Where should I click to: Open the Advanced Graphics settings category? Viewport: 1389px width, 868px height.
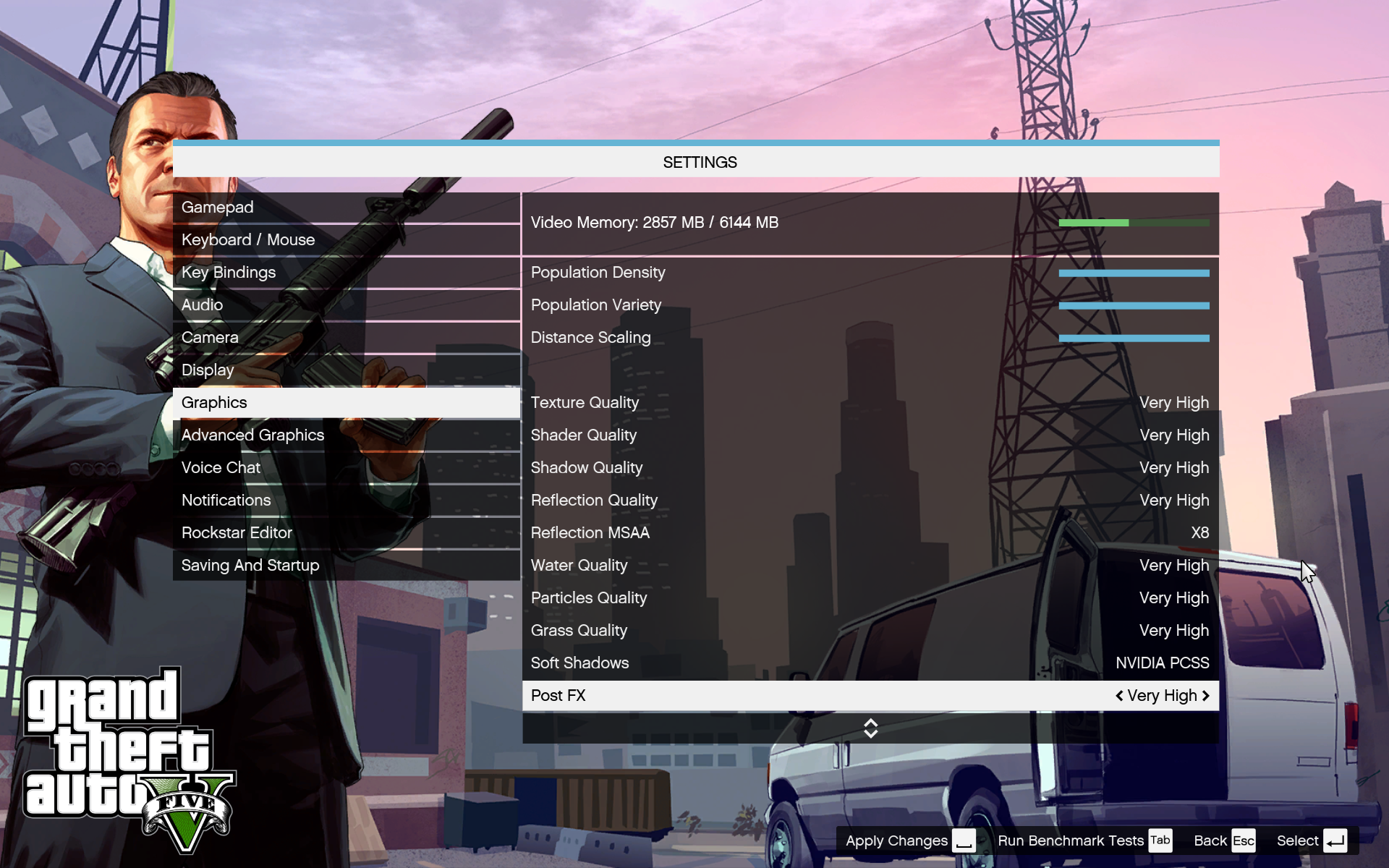click(x=252, y=435)
